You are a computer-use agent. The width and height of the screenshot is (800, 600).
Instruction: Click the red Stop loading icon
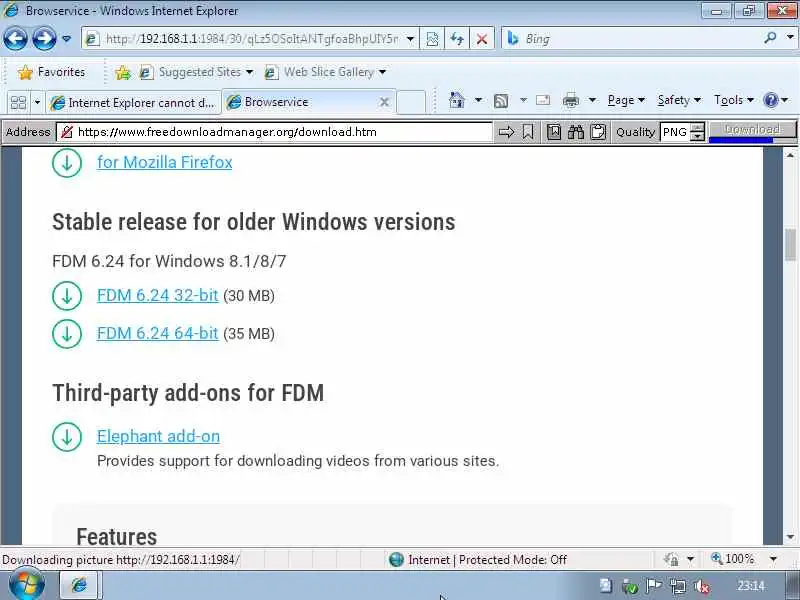[x=482, y=39]
